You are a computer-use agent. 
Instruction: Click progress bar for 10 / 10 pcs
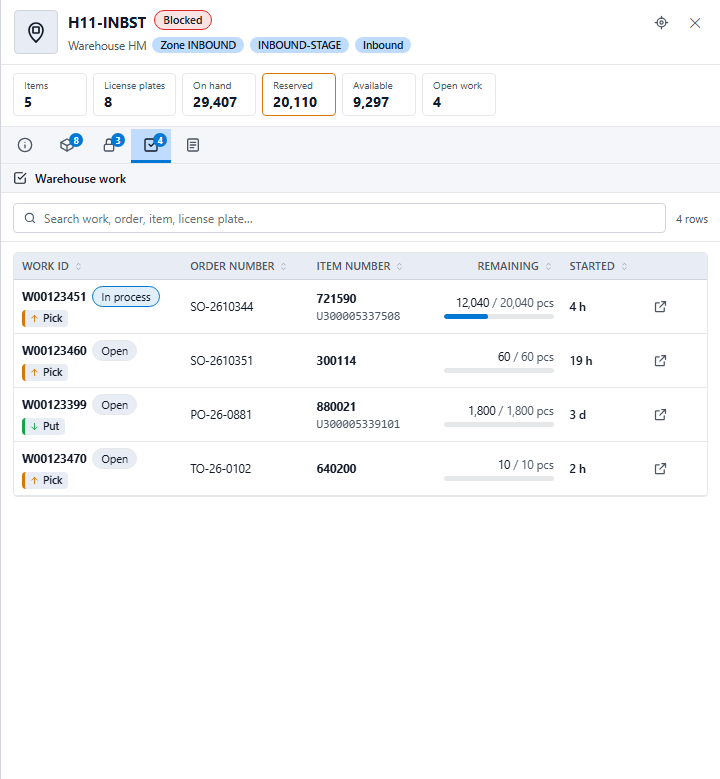pyautogui.click(x=499, y=478)
